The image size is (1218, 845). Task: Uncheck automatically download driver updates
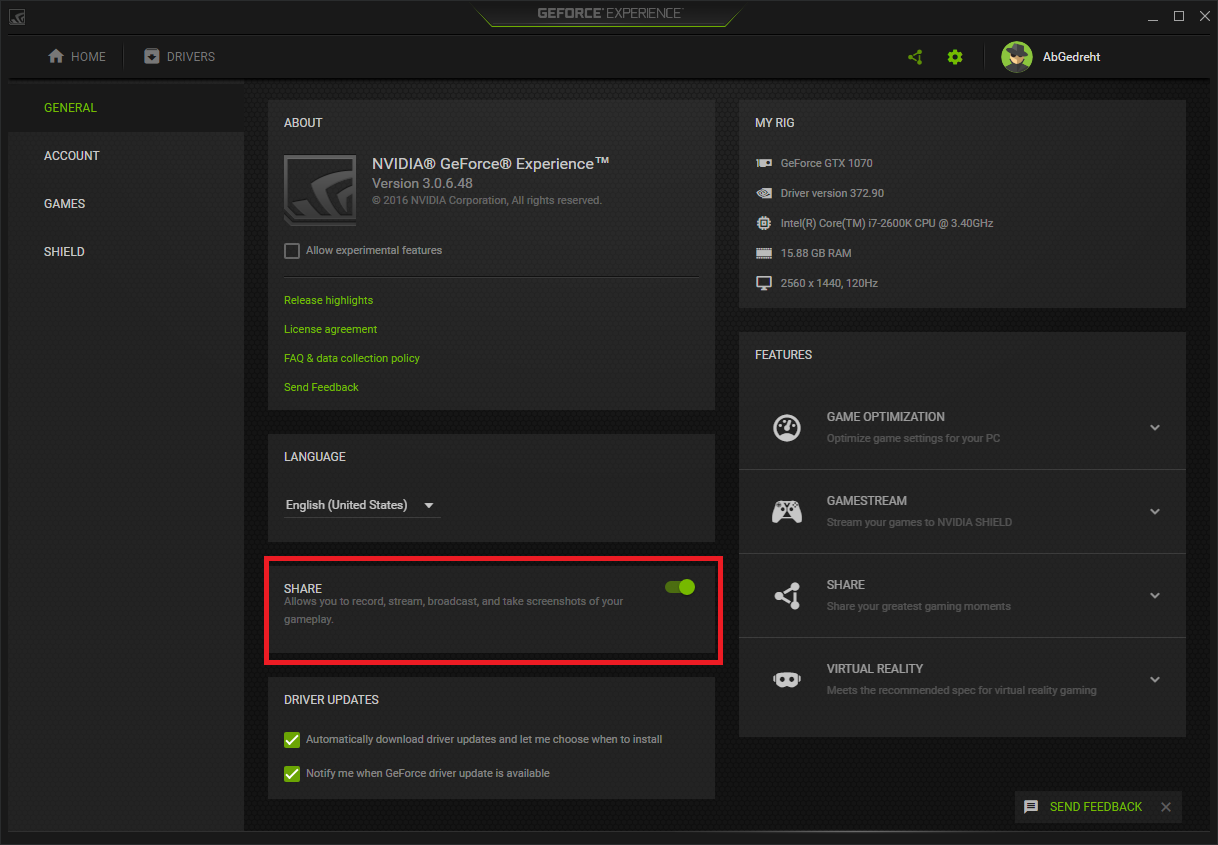coord(292,740)
